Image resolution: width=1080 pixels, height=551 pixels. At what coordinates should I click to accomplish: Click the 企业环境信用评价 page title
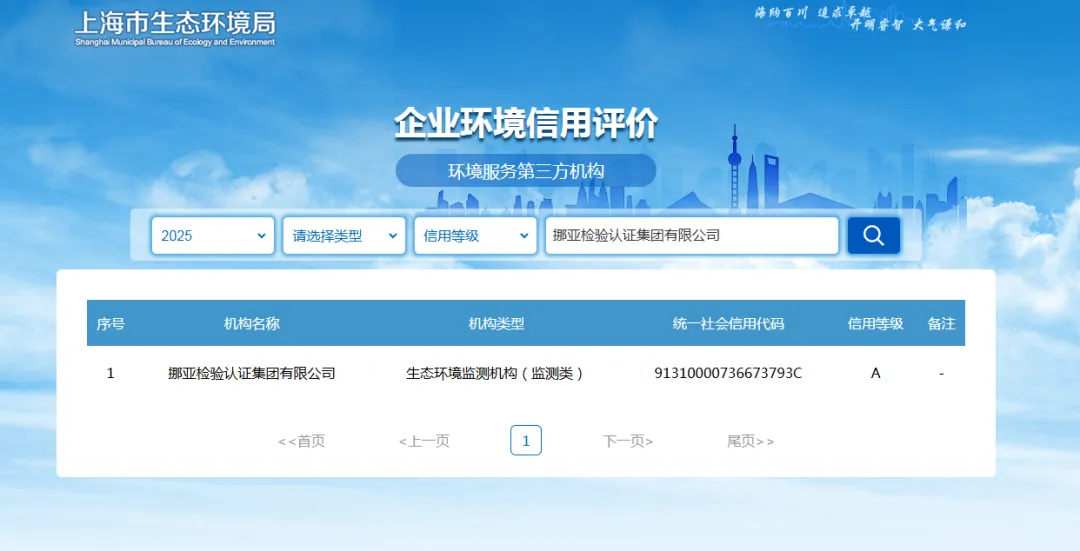[x=526, y=124]
